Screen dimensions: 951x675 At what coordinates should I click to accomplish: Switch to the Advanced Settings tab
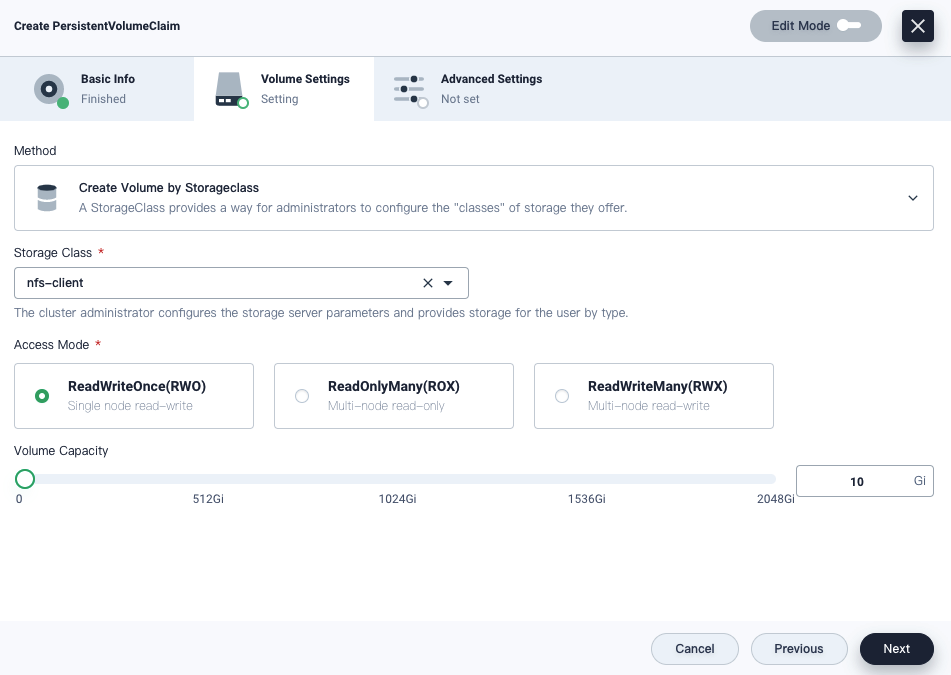coord(490,89)
